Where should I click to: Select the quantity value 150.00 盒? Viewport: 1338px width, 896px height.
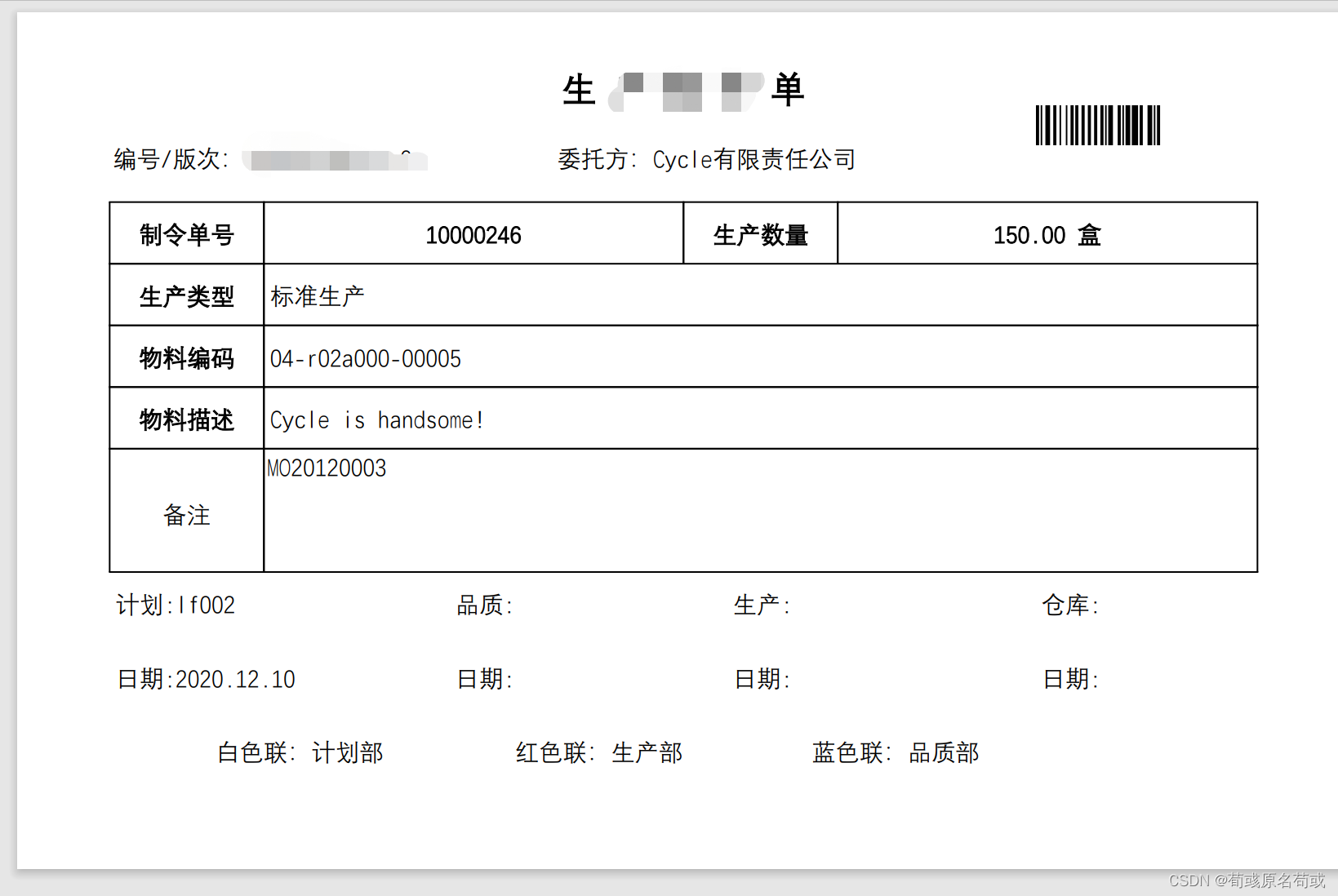pyautogui.click(x=1047, y=236)
